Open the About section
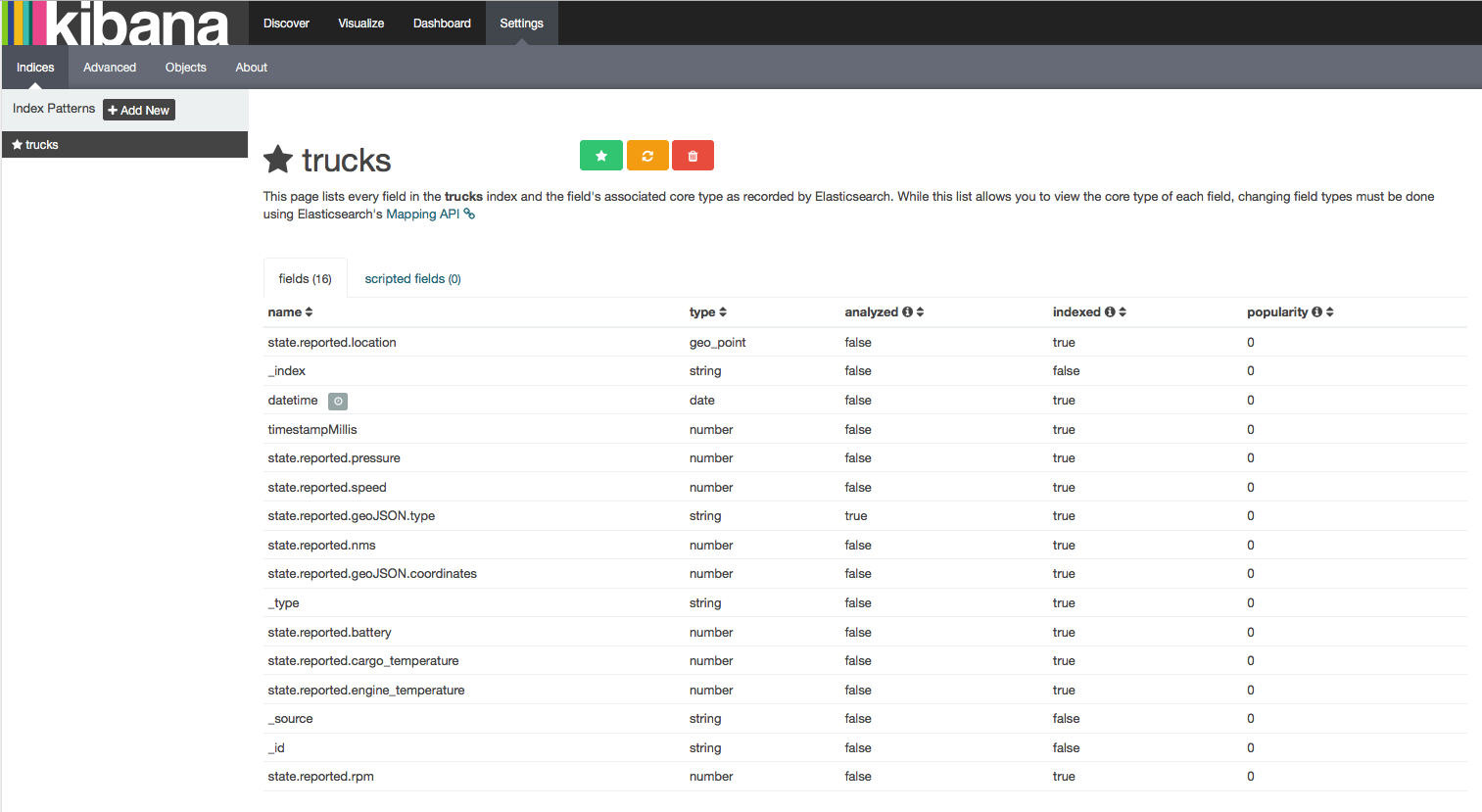1482x812 pixels. pyautogui.click(x=252, y=68)
